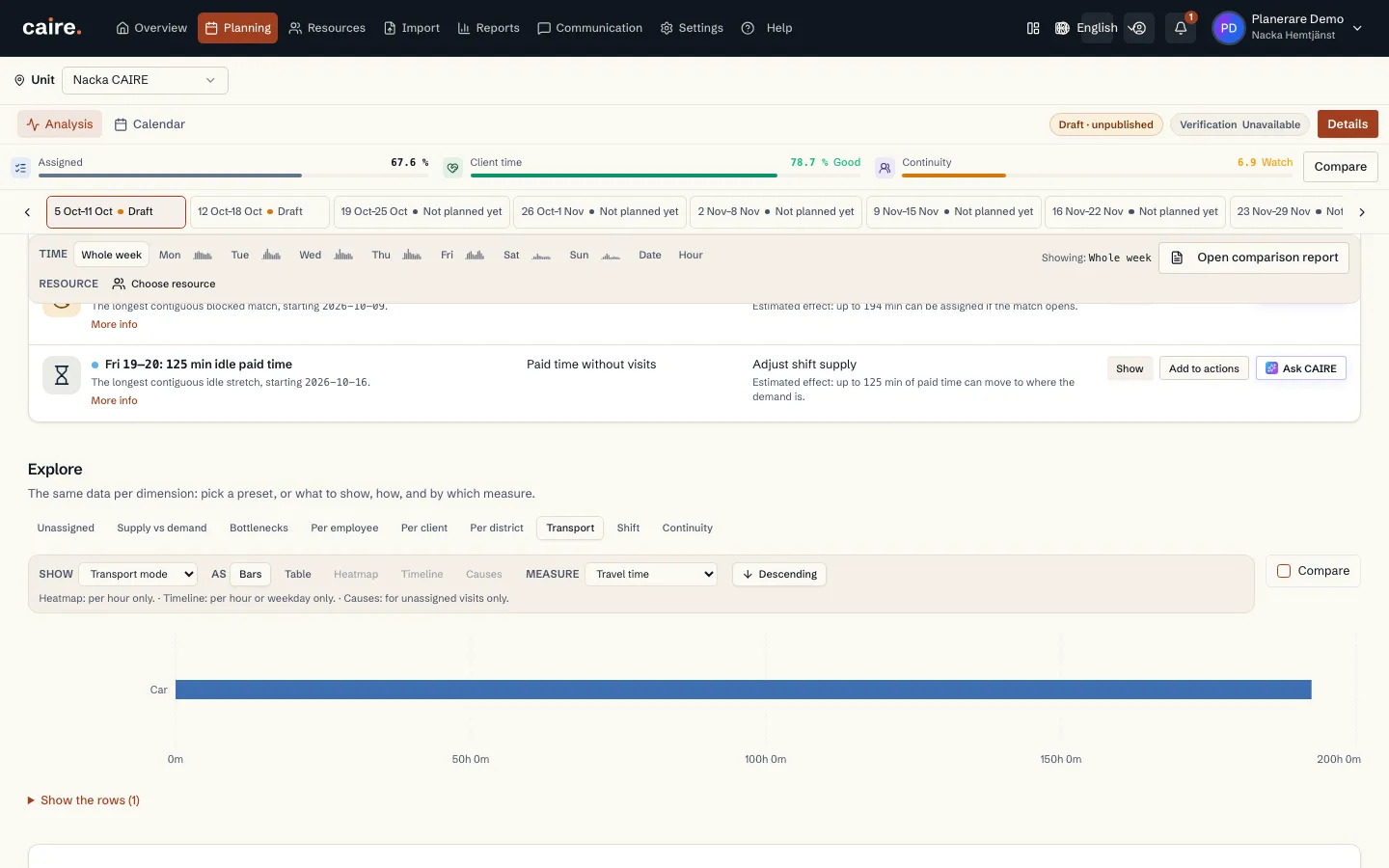Click the globe language icon

tap(1062, 28)
